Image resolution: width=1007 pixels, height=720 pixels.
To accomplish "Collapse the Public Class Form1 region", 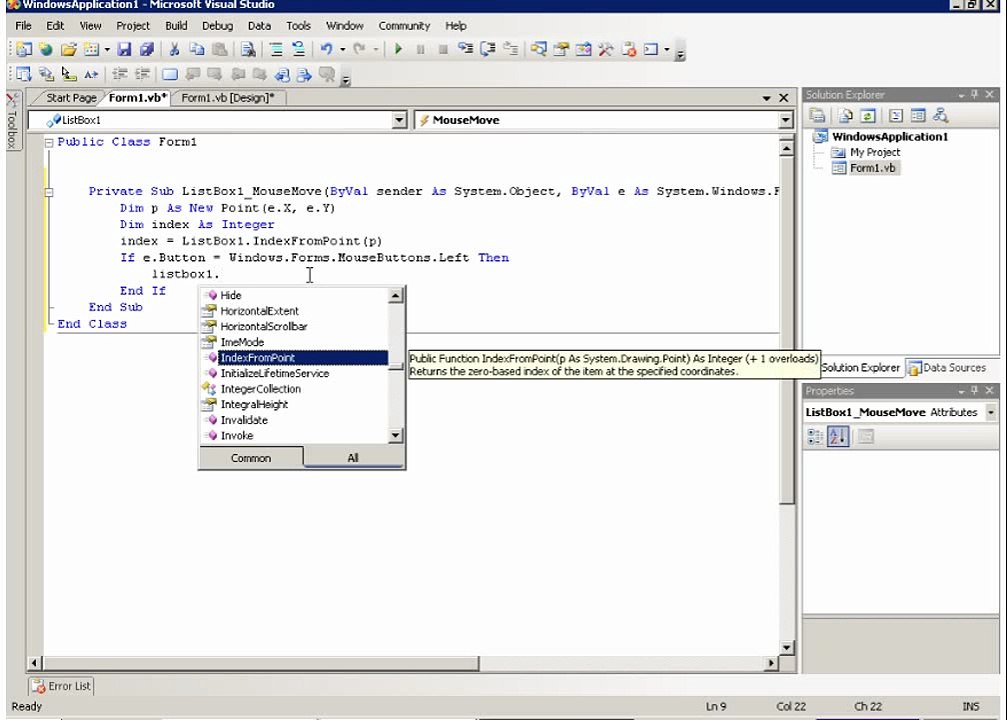I will click(49, 143).
